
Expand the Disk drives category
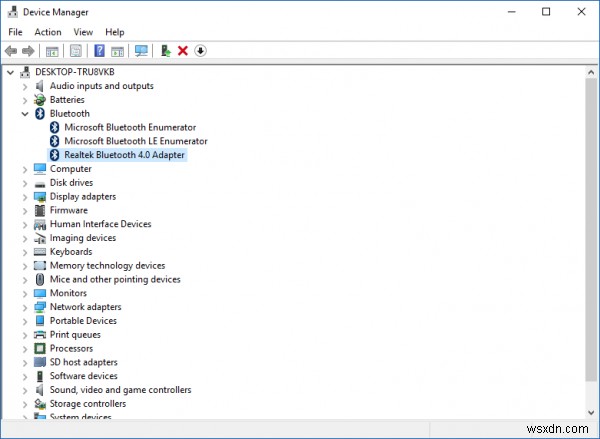point(25,183)
